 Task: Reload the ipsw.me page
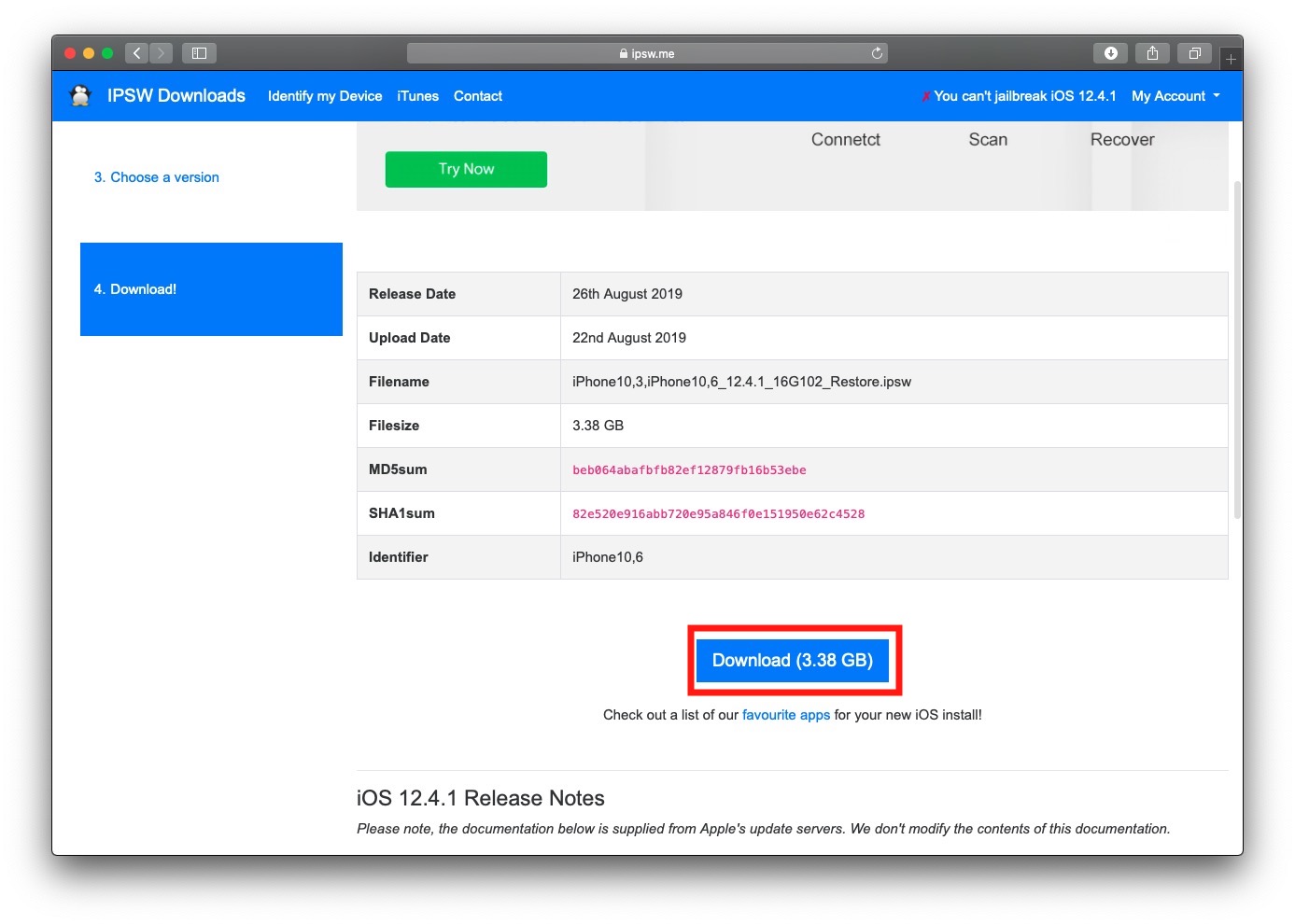[877, 53]
